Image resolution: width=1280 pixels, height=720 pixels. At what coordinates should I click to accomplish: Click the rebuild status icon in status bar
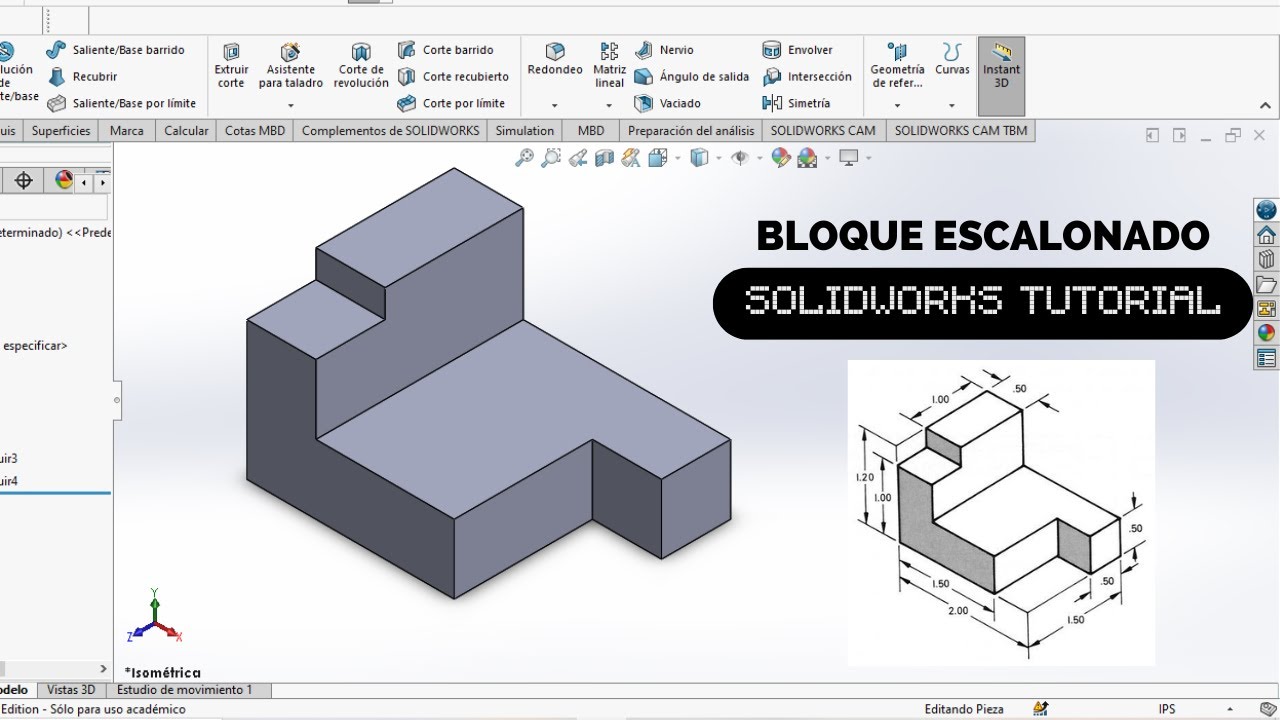tap(1041, 709)
